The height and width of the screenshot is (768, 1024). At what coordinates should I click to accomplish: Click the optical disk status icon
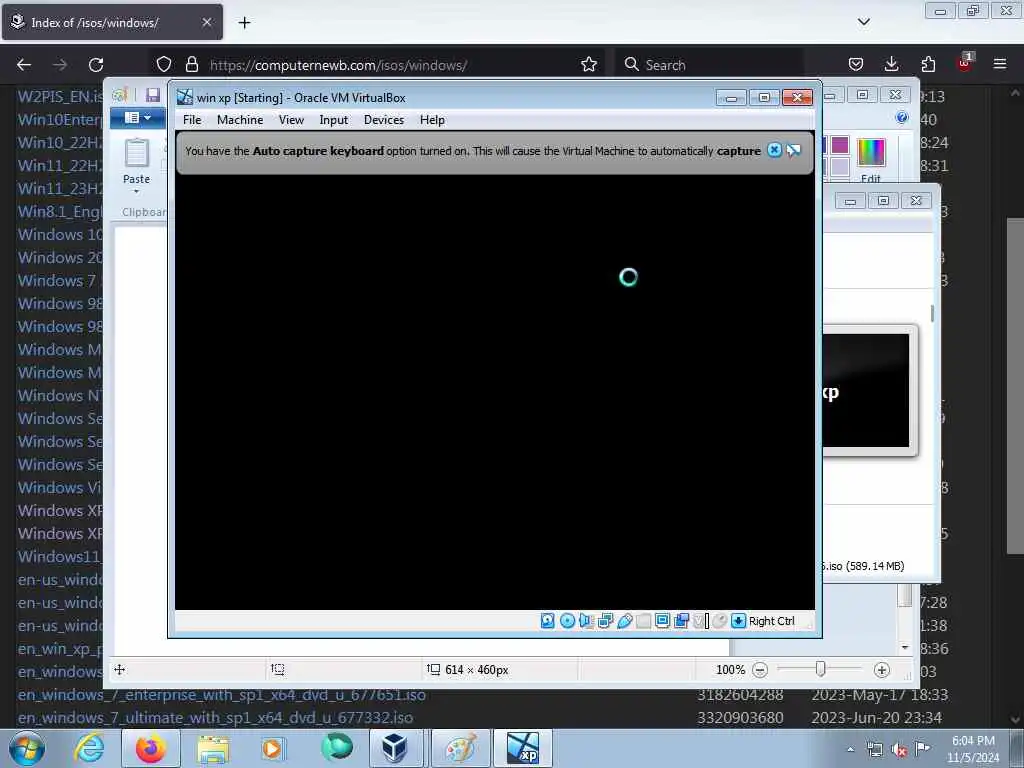pyautogui.click(x=567, y=620)
